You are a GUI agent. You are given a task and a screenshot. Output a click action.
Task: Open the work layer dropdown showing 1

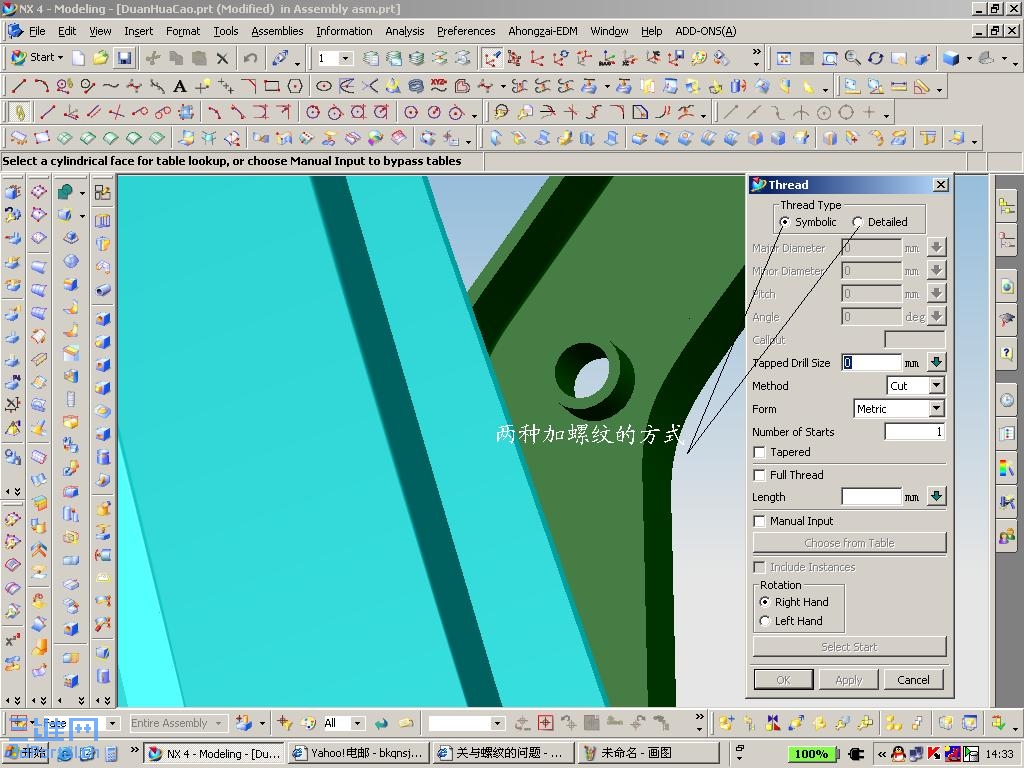(345, 58)
